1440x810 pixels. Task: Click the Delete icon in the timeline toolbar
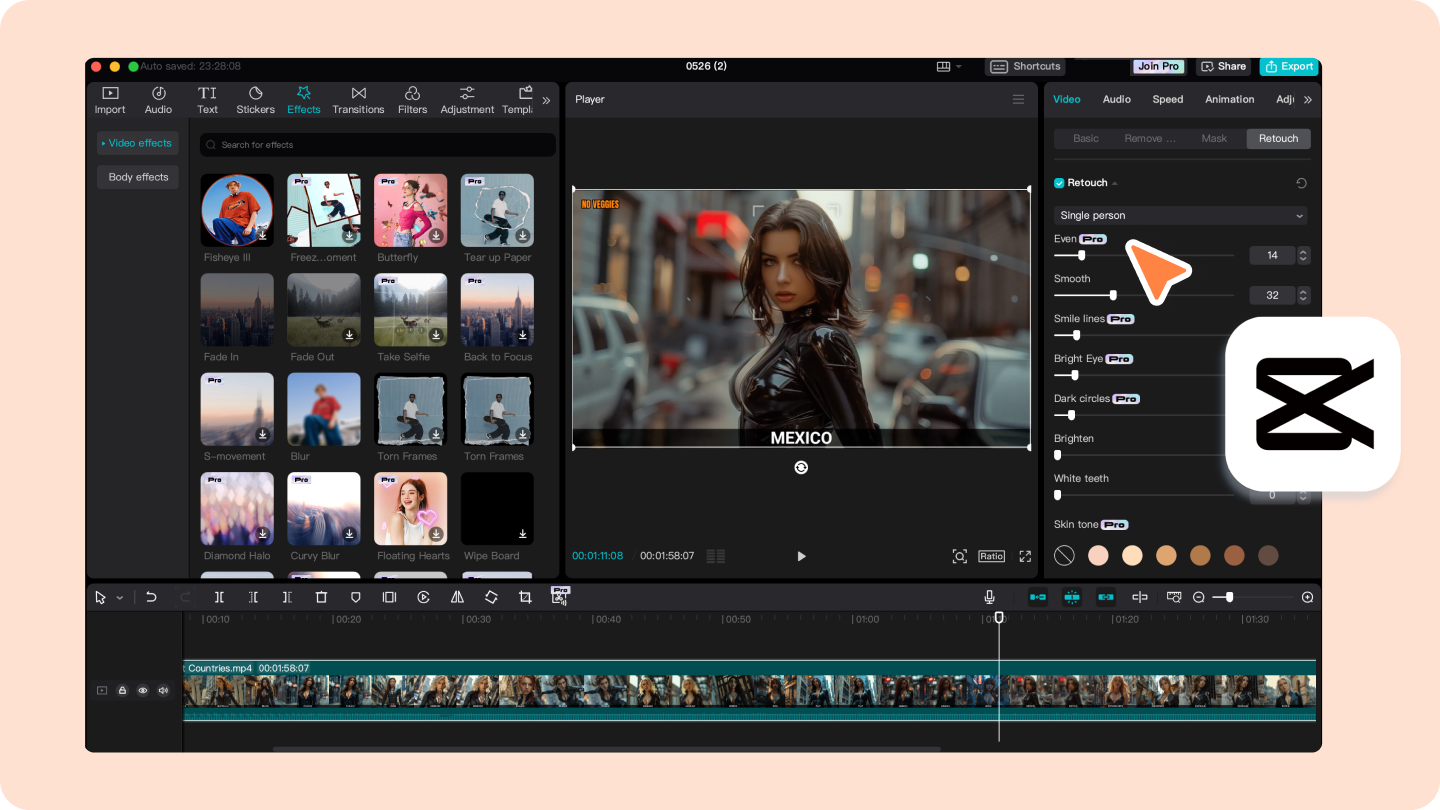point(321,597)
